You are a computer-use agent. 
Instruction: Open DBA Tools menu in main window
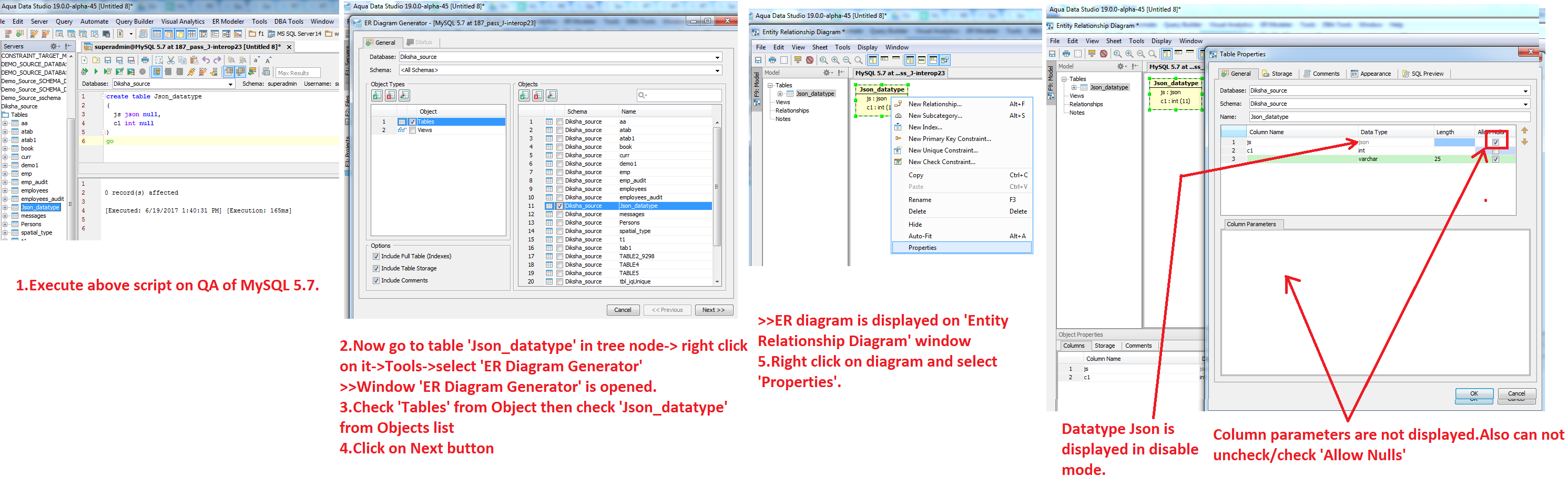pos(289,22)
